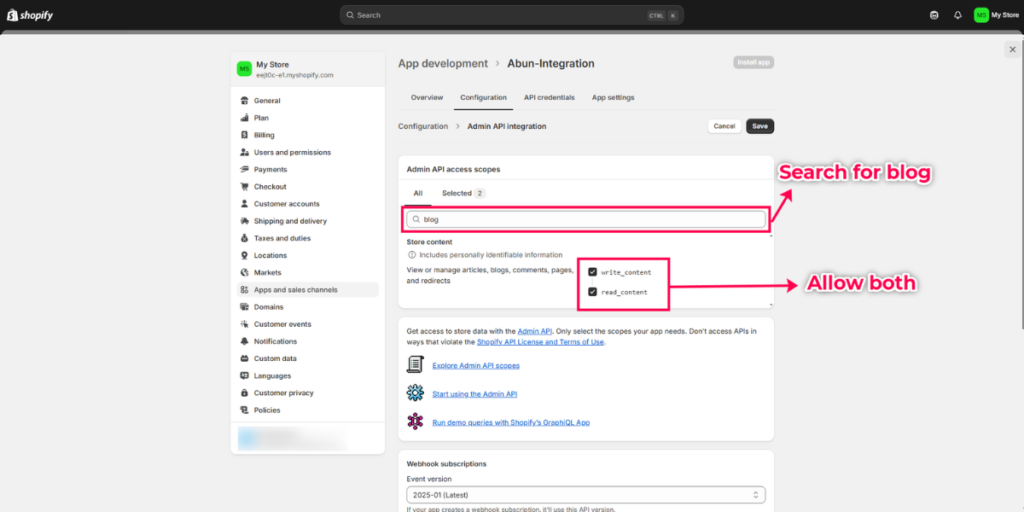This screenshot has height=512, width=1024.
Task: Click the Explore Admin API scopes document icon
Action: [x=415, y=365]
